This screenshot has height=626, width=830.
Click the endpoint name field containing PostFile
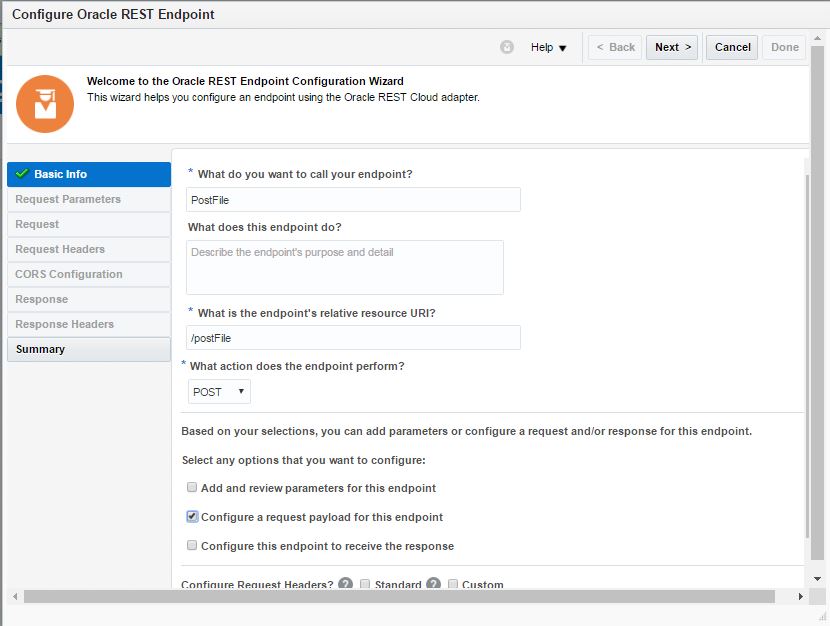tap(353, 199)
